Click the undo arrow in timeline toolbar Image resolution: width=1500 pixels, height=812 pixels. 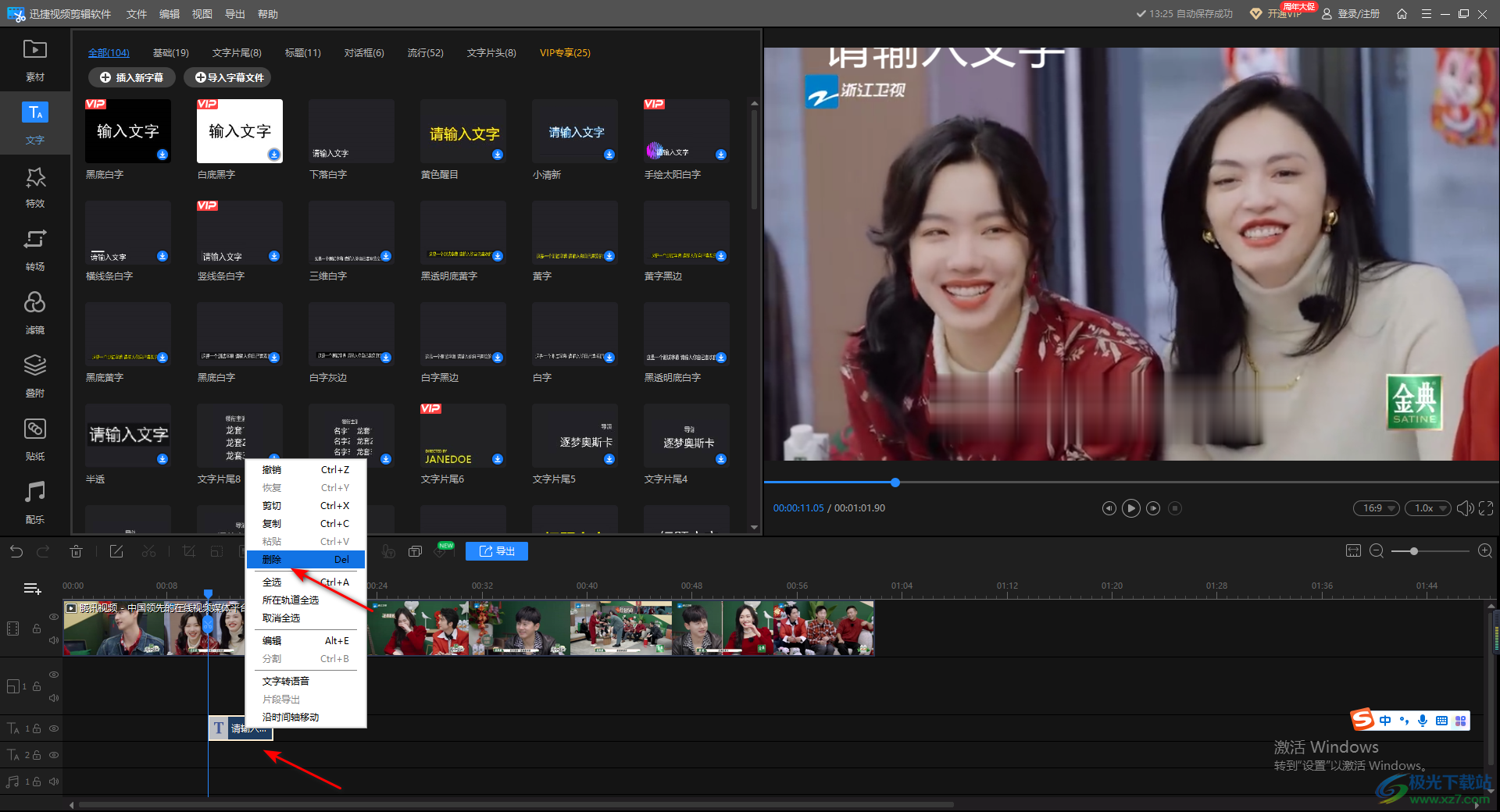click(16, 551)
